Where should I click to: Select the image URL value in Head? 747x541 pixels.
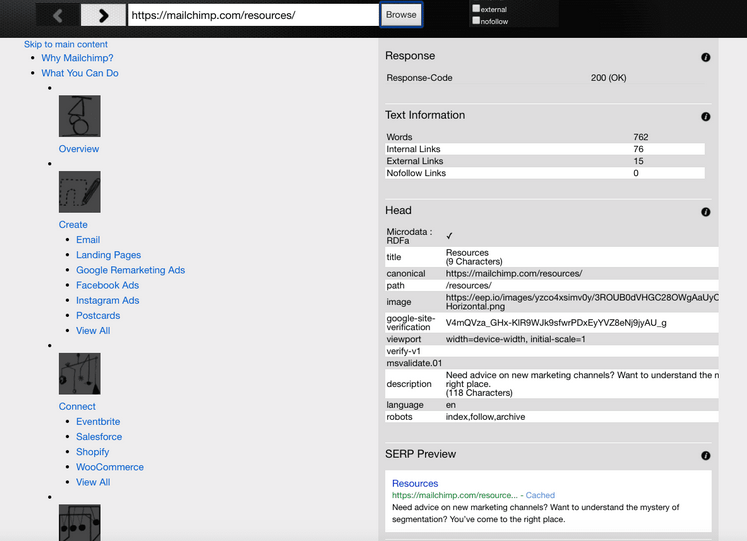(582, 302)
